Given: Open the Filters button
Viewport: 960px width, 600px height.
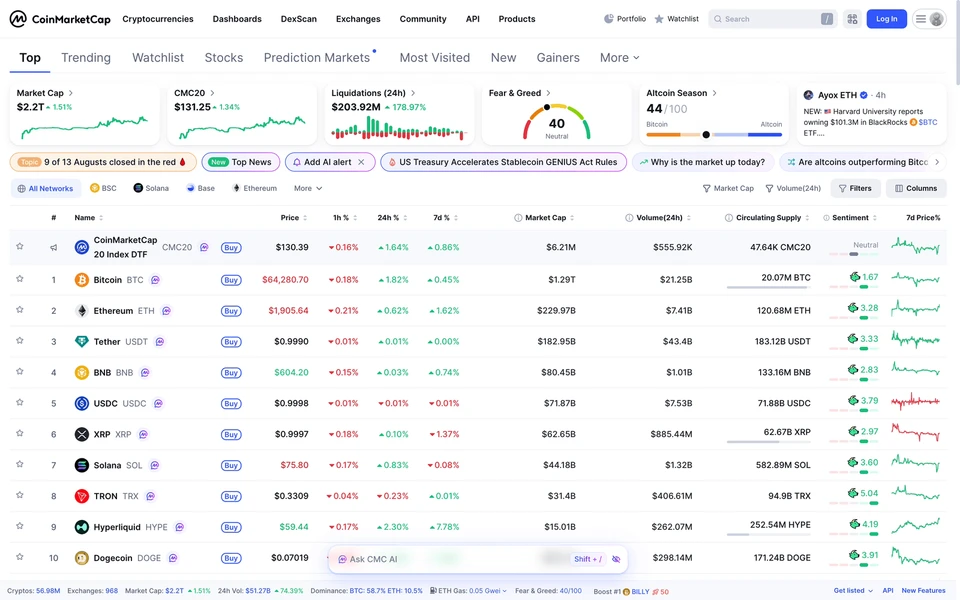Looking at the screenshot, I should [x=855, y=189].
